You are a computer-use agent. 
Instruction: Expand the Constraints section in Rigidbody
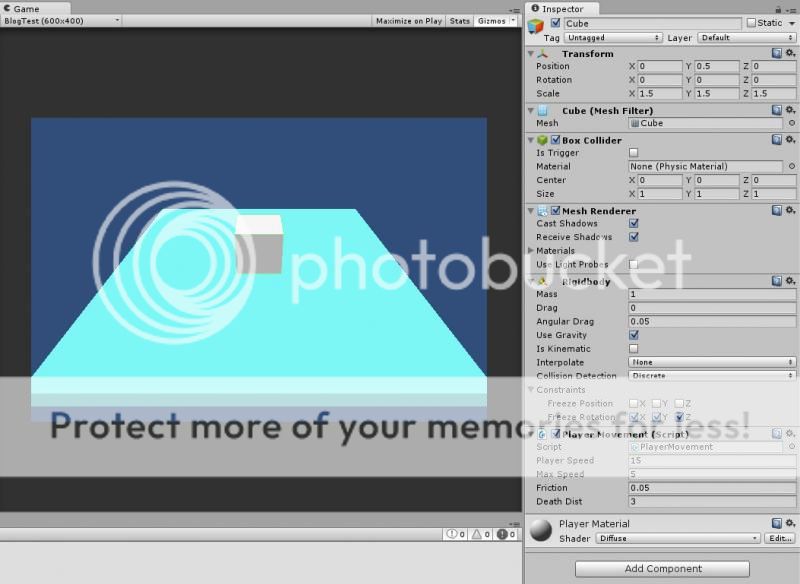coord(558,389)
